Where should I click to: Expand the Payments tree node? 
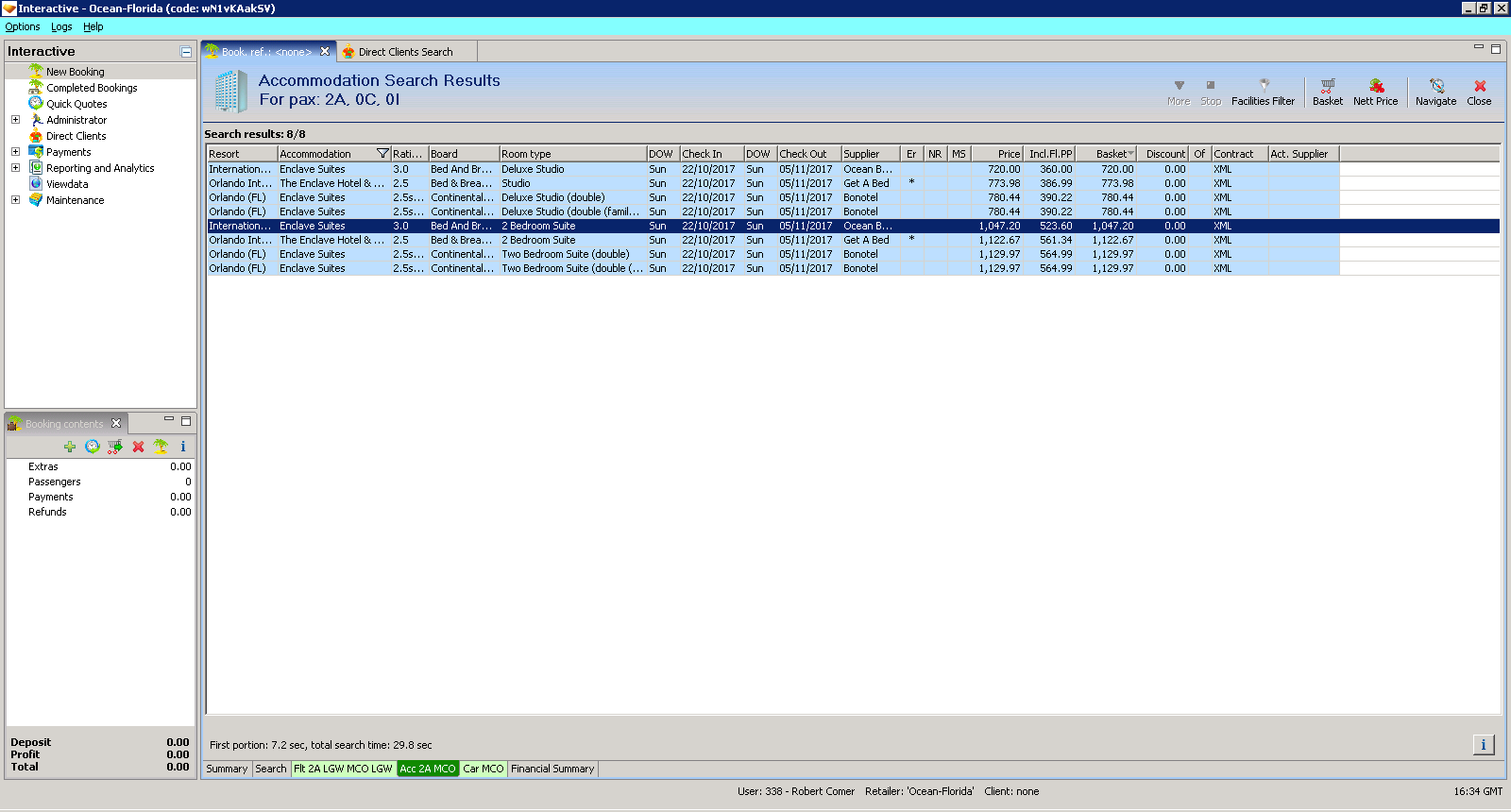click(x=15, y=152)
